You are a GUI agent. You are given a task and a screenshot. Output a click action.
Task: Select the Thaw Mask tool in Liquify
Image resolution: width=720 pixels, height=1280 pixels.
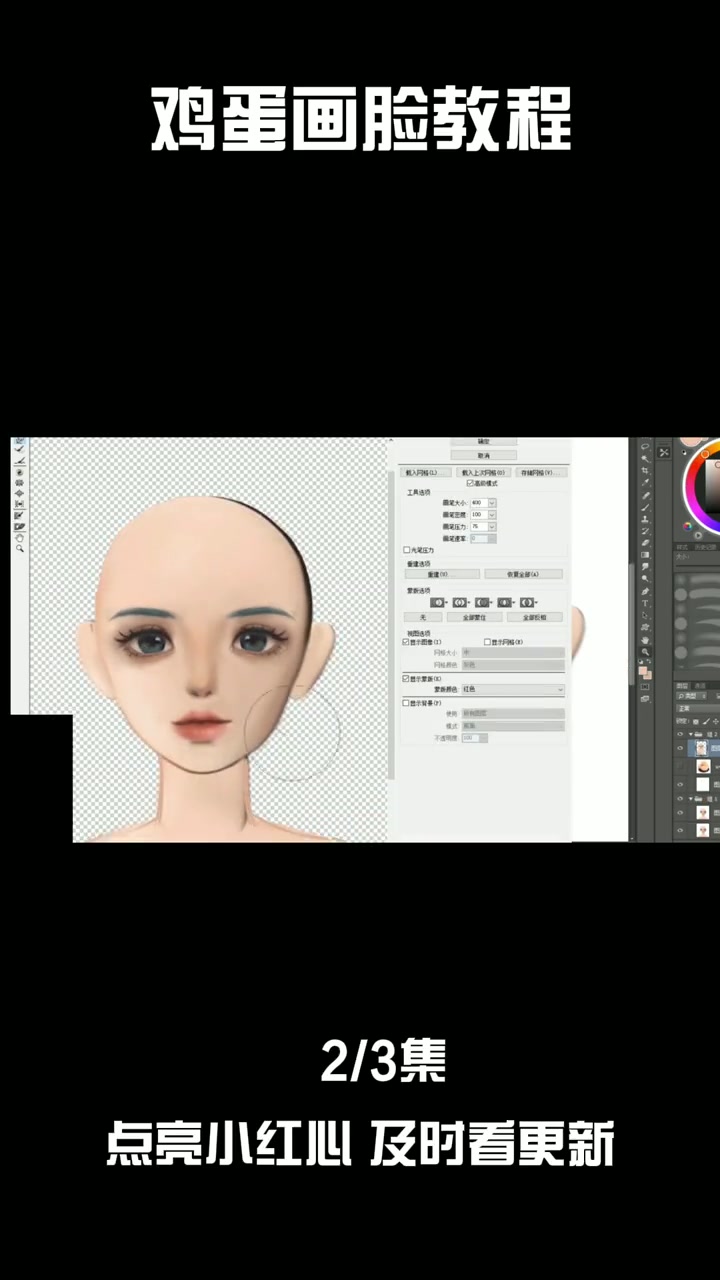click(x=19, y=526)
